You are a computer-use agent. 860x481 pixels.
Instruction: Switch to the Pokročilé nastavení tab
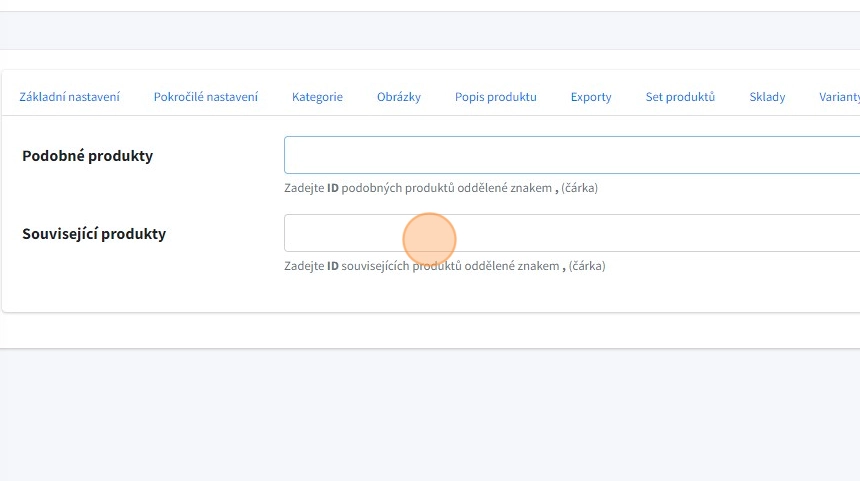205,97
